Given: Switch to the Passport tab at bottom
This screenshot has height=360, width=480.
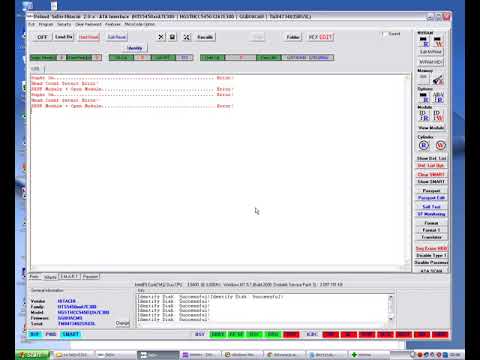Looking at the screenshot, I should pos(90,277).
